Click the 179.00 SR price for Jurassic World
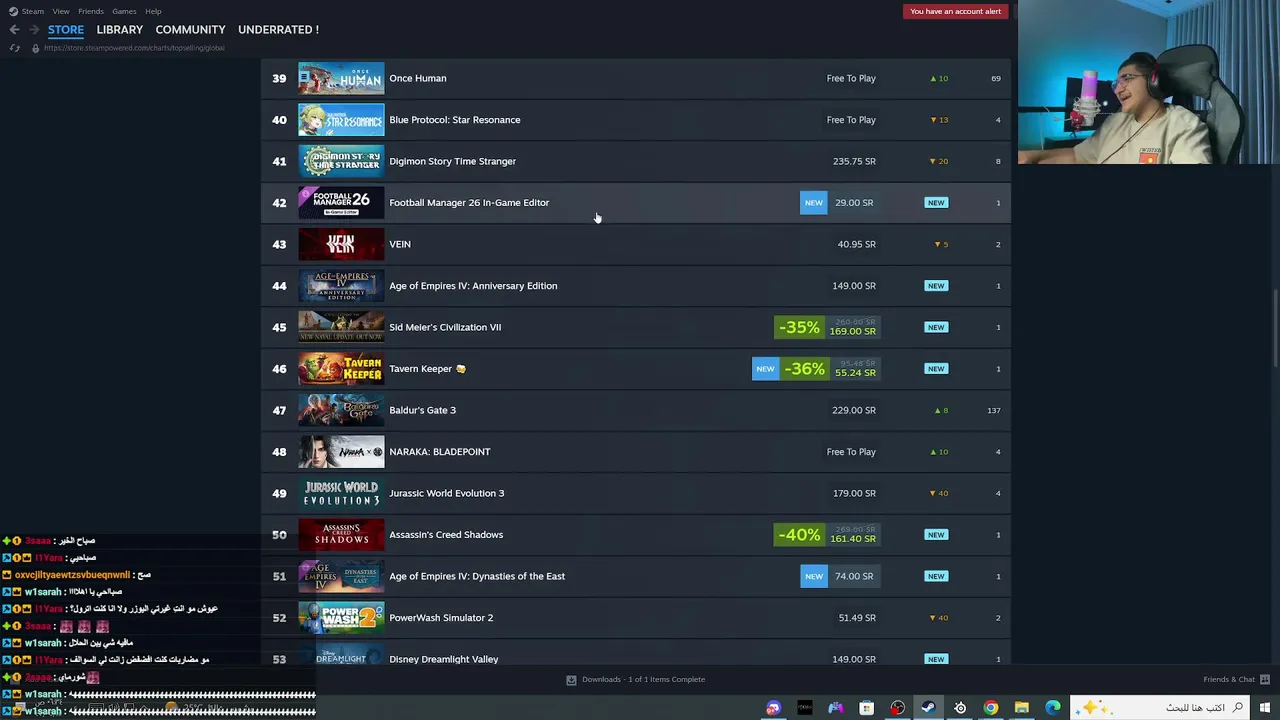This screenshot has width=1280, height=720. (x=854, y=493)
